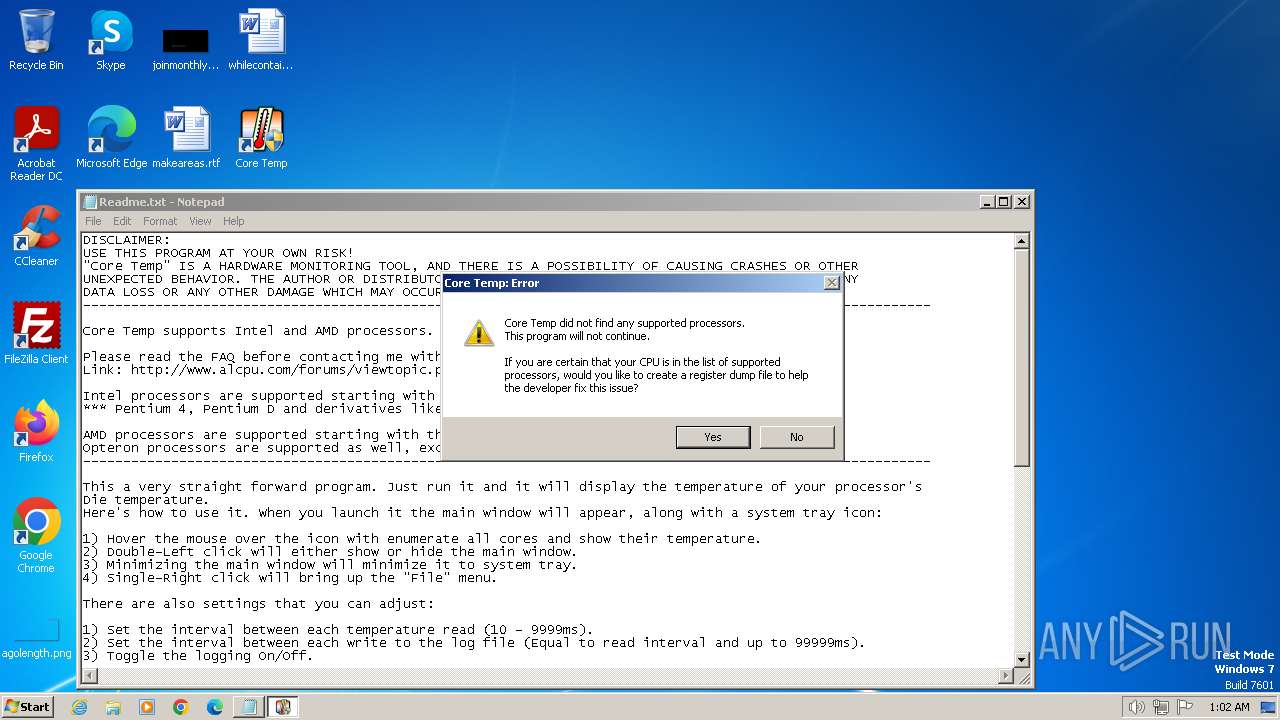The image size is (1280, 720).
Task: Open the Edit menu in Notepad
Action: point(122,221)
